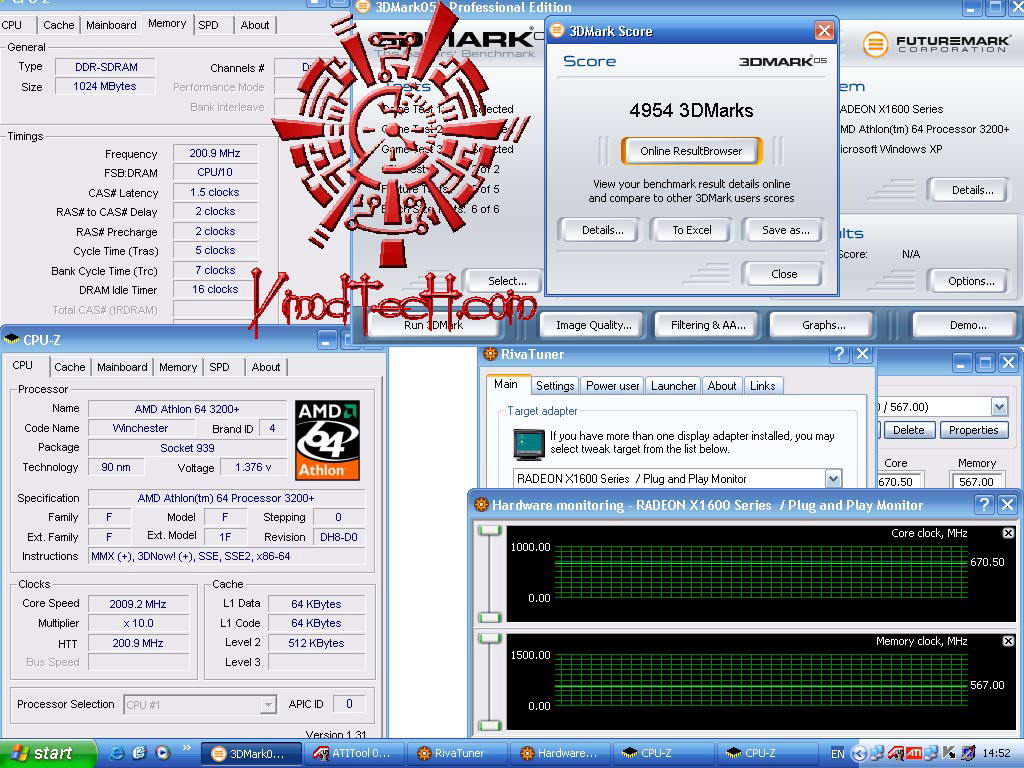Viewport: 1024px width, 768px height.
Task: Launch Internet Explorer from quick launch
Action: pos(116,753)
